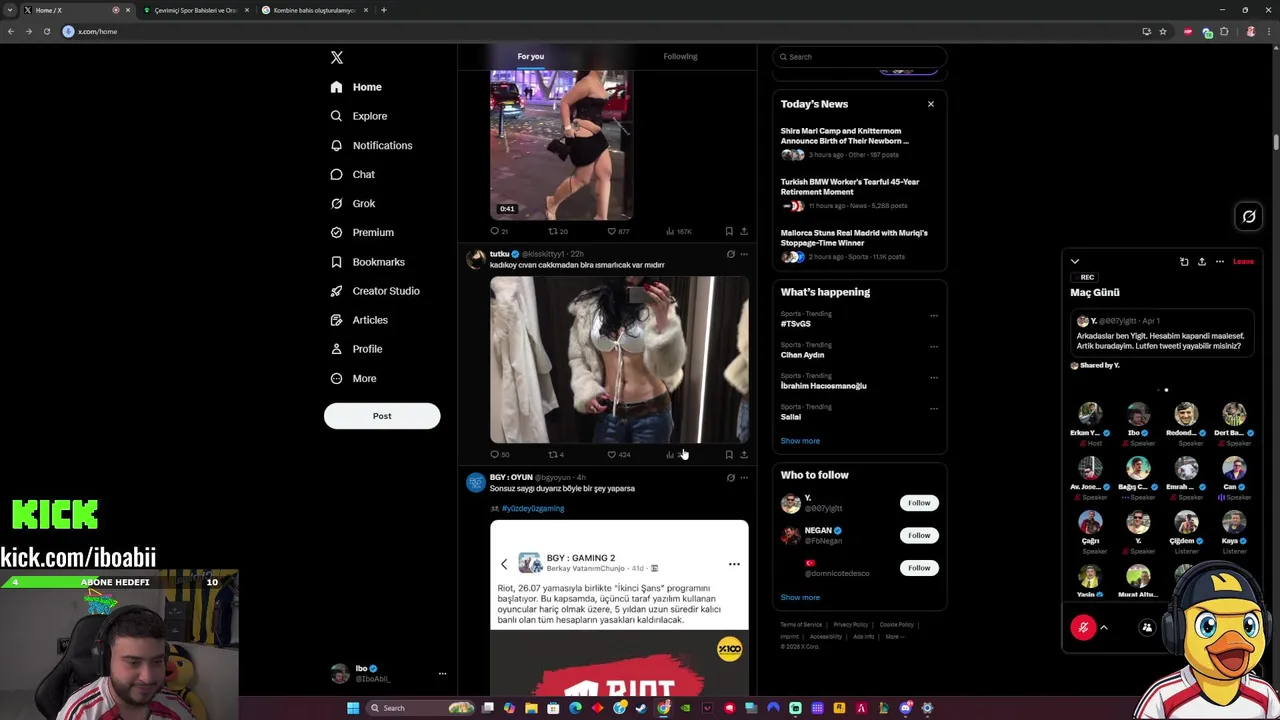
Task: Open Explore from the sidebar
Action: click(x=358, y=116)
